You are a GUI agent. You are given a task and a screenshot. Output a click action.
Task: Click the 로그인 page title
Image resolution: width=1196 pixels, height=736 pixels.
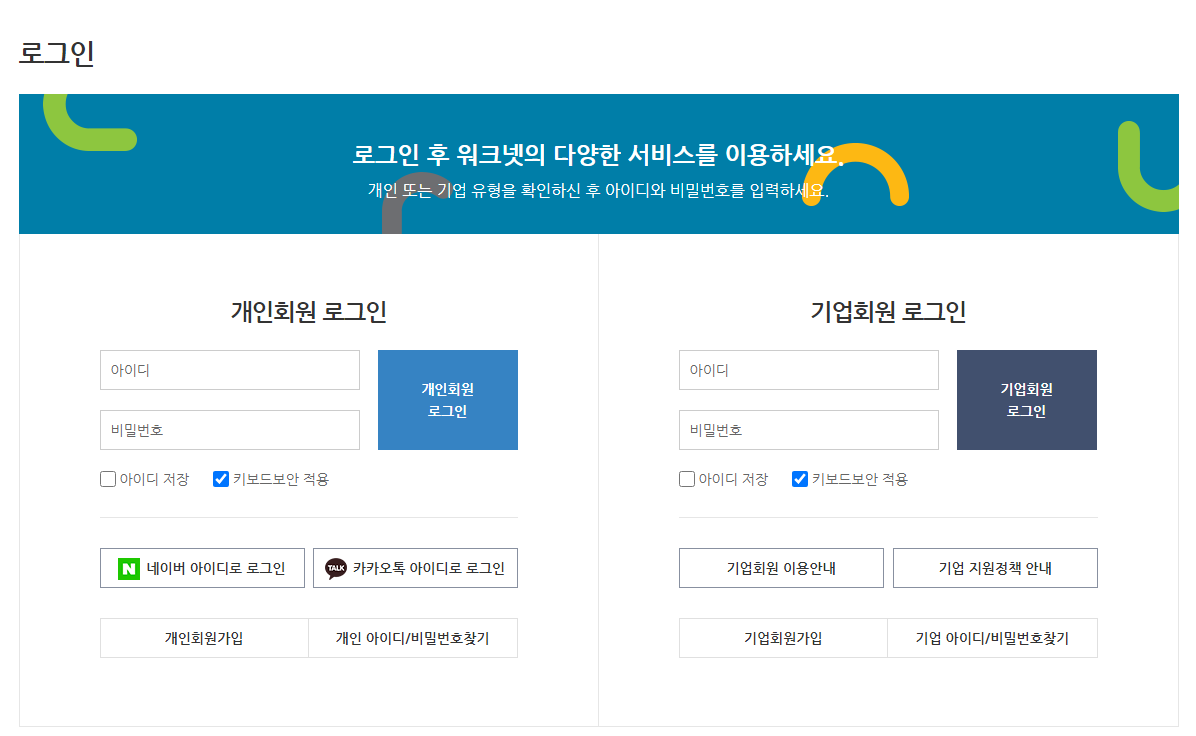[x=56, y=53]
